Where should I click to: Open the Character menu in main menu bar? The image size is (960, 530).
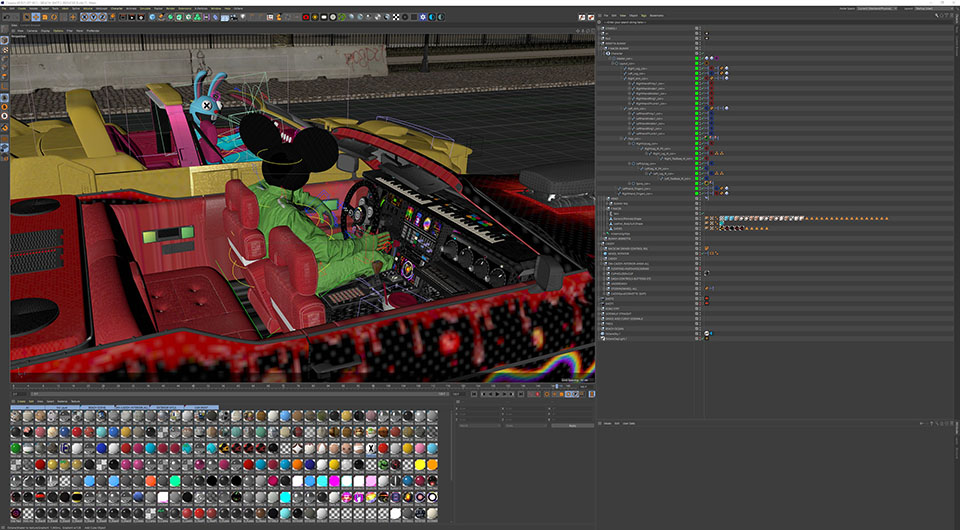click(x=116, y=9)
